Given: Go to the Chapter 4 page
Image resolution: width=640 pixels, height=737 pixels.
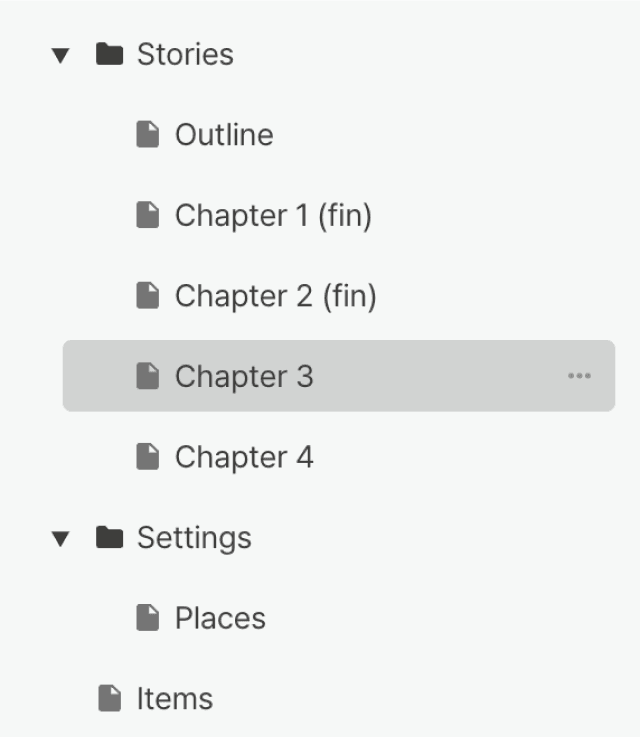Looking at the screenshot, I should pos(244,457).
